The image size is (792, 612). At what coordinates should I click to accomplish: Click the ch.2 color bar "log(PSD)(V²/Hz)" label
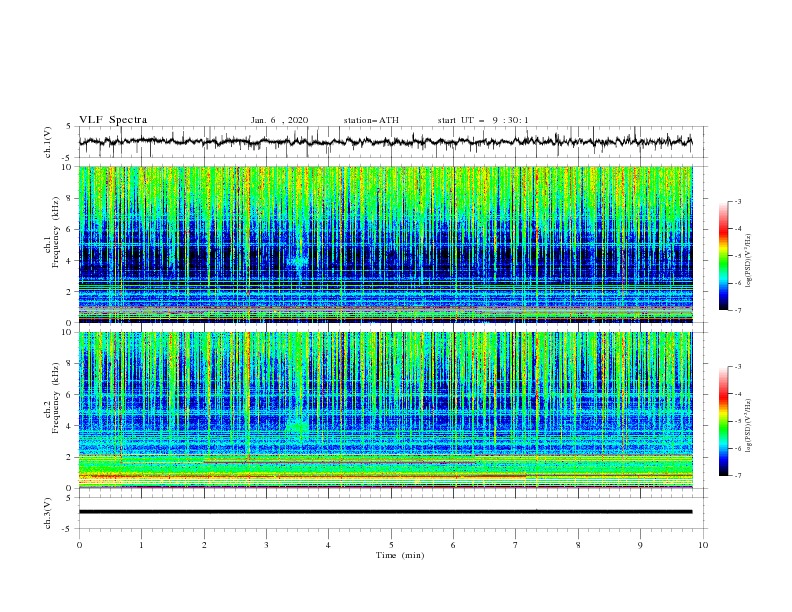pyautogui.click(x=748, y=425)
